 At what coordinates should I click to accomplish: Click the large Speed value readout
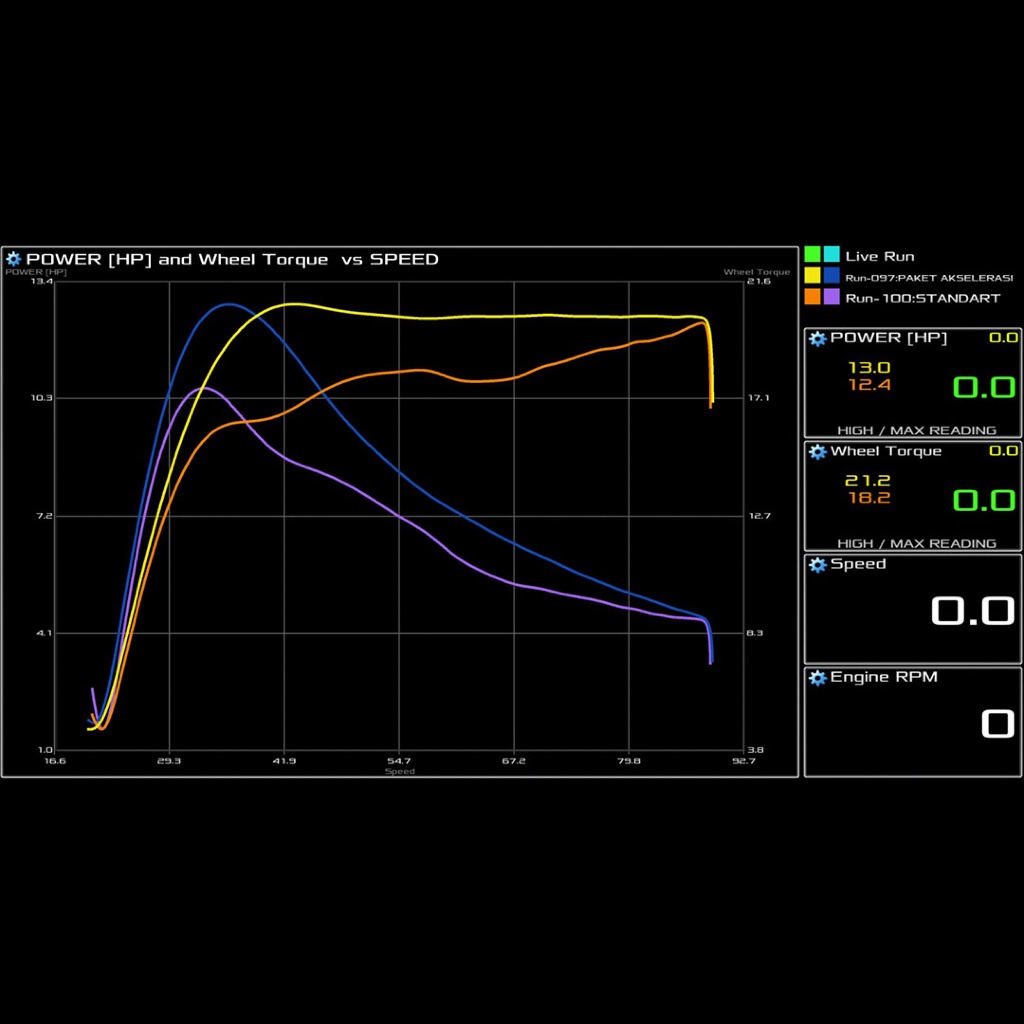pos(972,611)
